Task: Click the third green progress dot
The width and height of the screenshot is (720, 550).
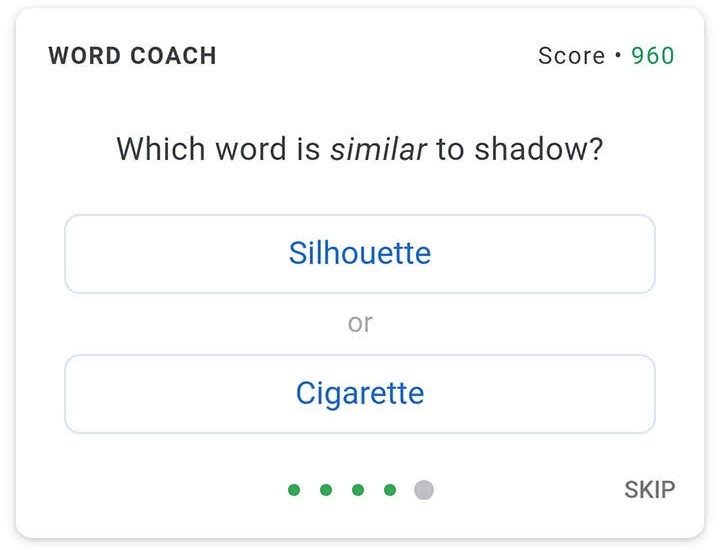Action: coord(358,490)
